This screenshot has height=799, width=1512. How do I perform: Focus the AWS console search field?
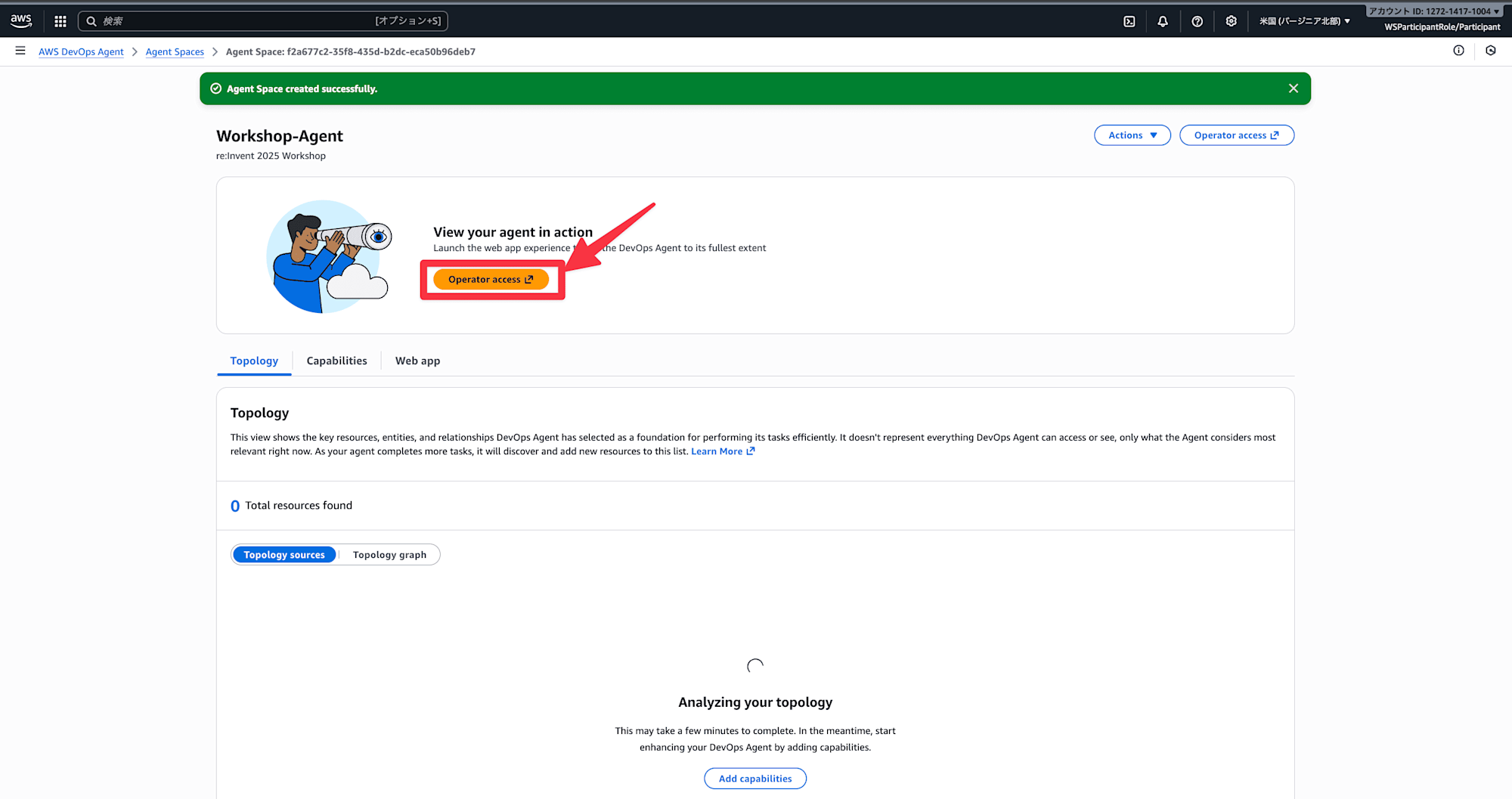pyautogui.click(x=263, y=21)
